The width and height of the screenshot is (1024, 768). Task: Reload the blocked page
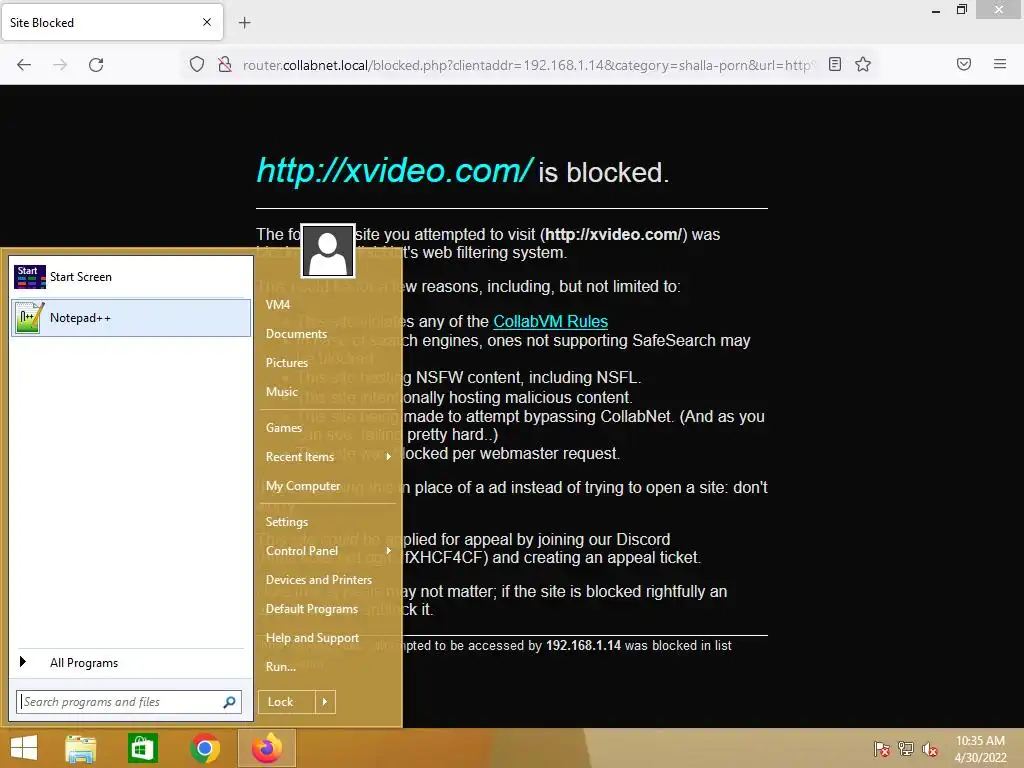pyautogui.click(x=96, y=65)
